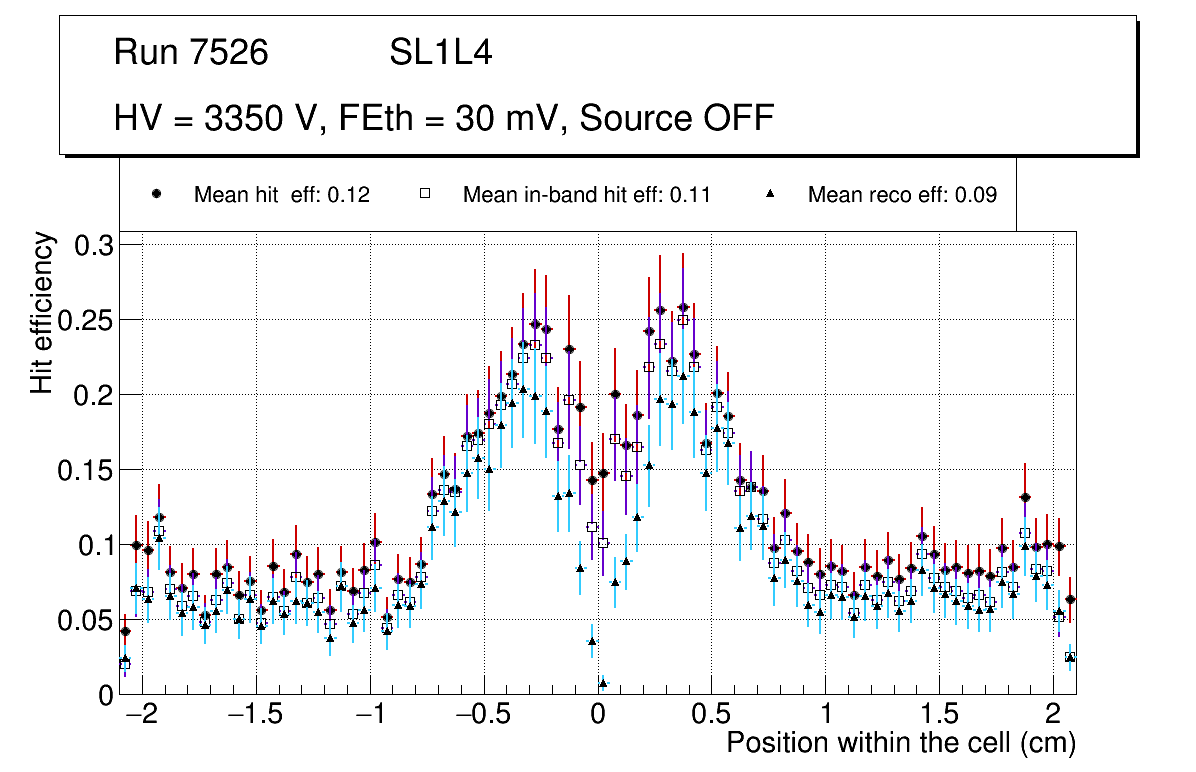
Task: Click the open square legend marker
Action: point(425,195)
